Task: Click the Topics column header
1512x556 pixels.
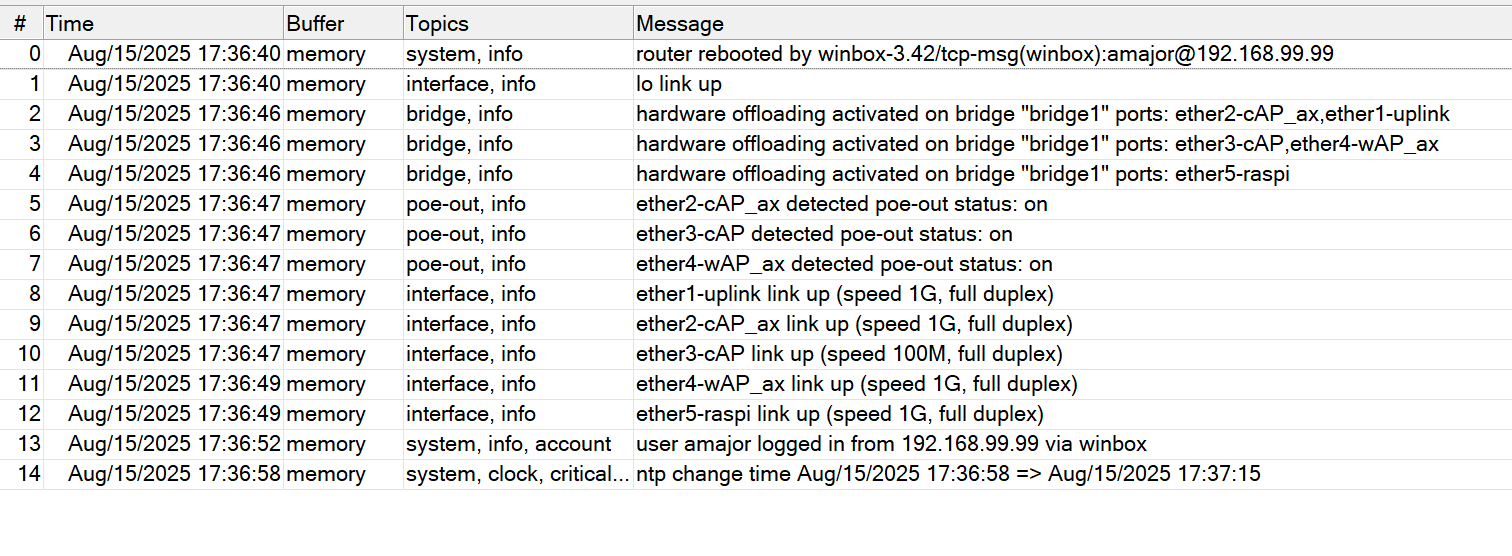Action: pyautogui.click(x=517, y=23)
